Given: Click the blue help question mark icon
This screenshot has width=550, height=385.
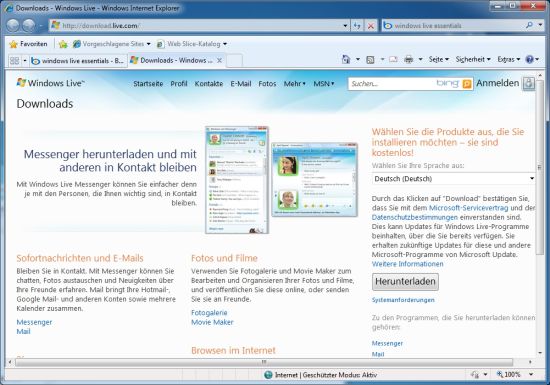Looking at the screenshot, I should click(529, 59).
